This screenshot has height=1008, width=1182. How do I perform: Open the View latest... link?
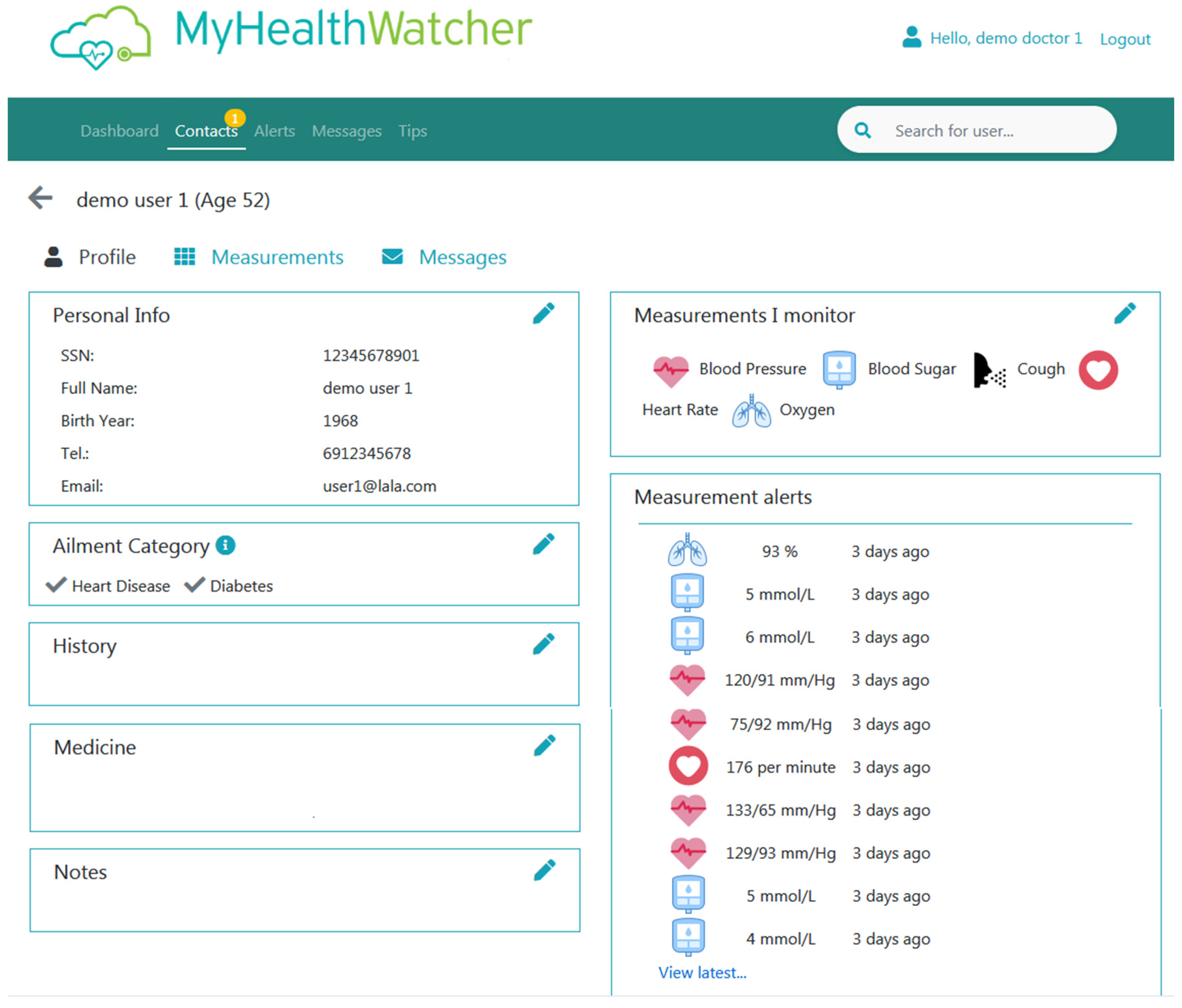[702, 972]
